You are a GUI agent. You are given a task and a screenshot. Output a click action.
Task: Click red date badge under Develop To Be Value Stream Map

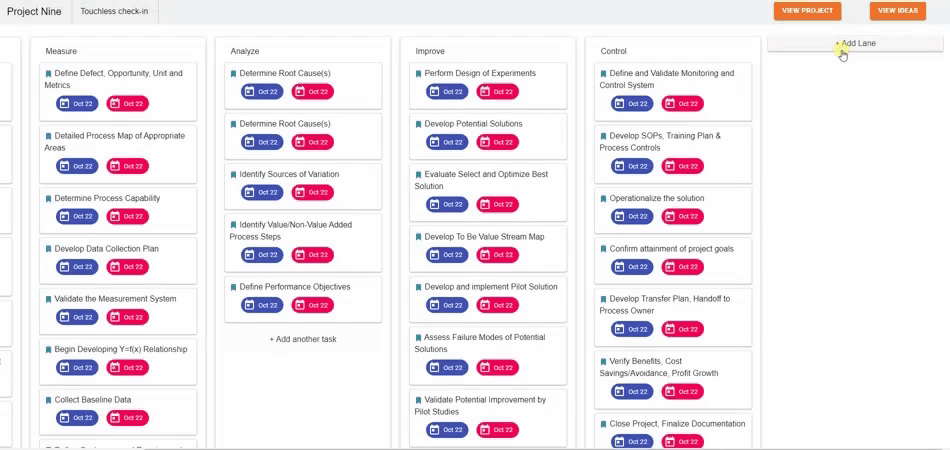tap(497, 255)
